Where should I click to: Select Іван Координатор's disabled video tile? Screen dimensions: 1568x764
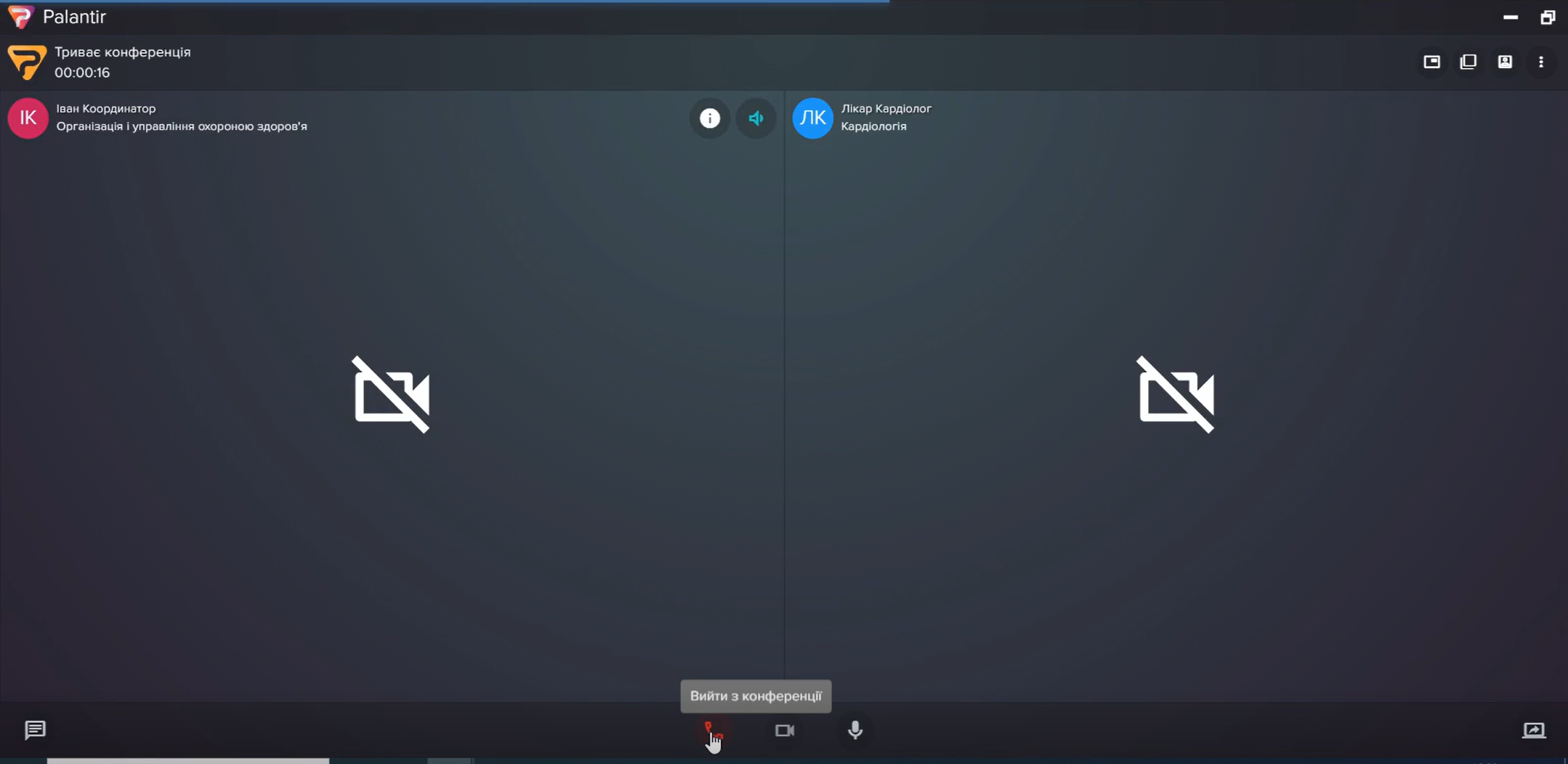pyautogui.click(x=392, y=395)
